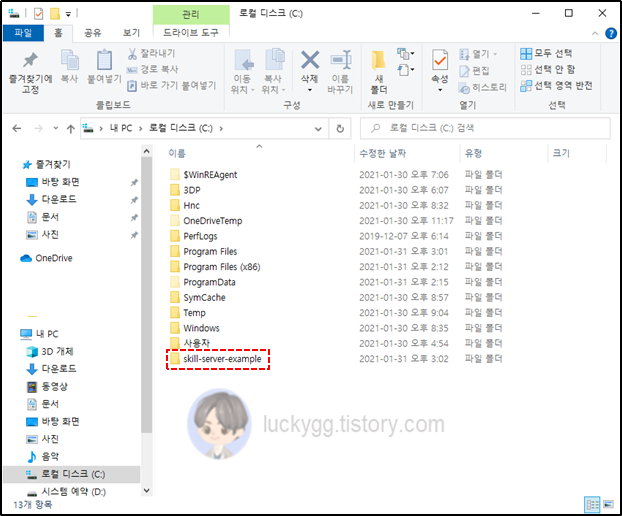Viewport: 622px width, 516px height.
Task: Pin to Quick Access (즐겨찾기에 고정)
Action: click(30, 73)
